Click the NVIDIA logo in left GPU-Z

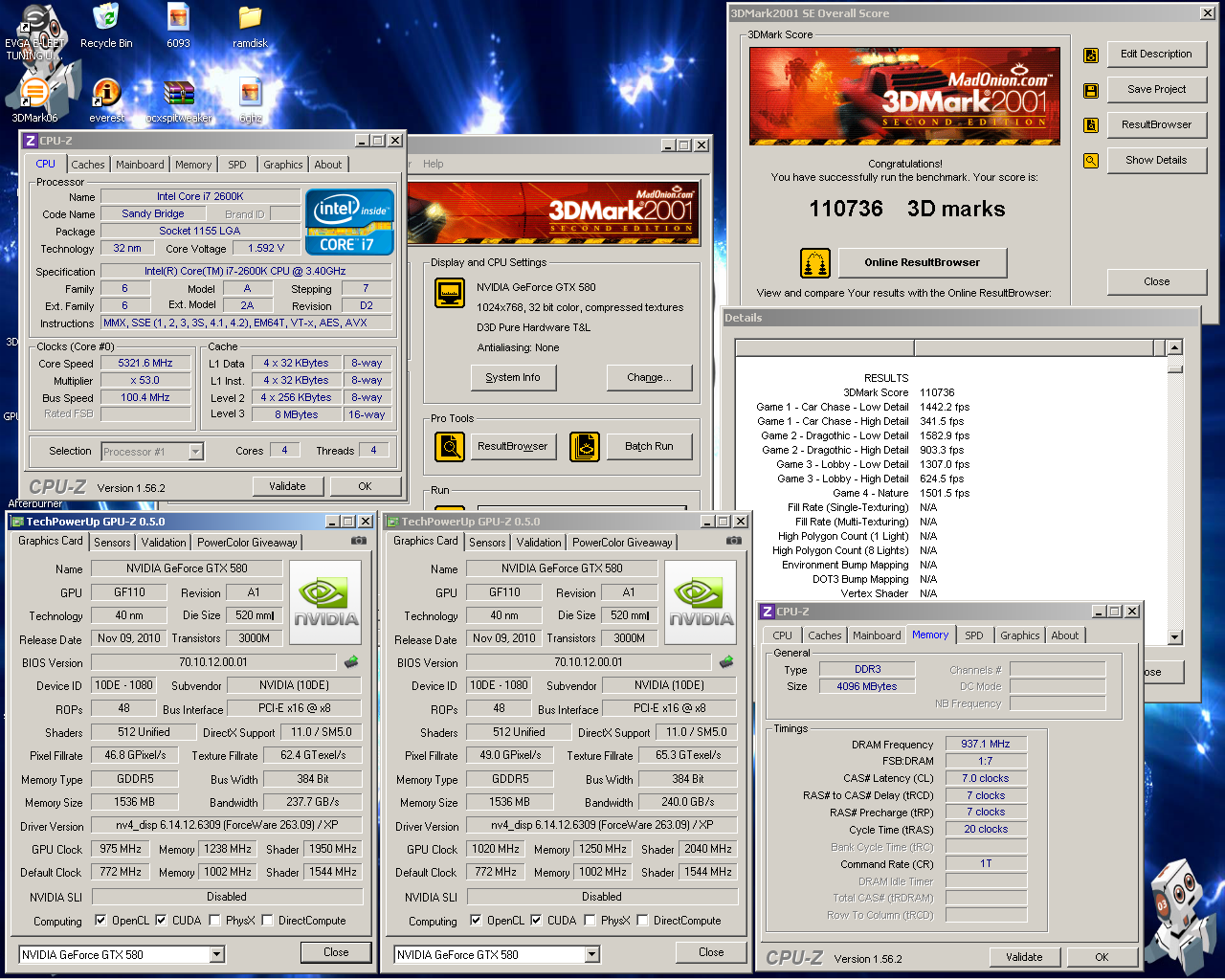point(325,602)
